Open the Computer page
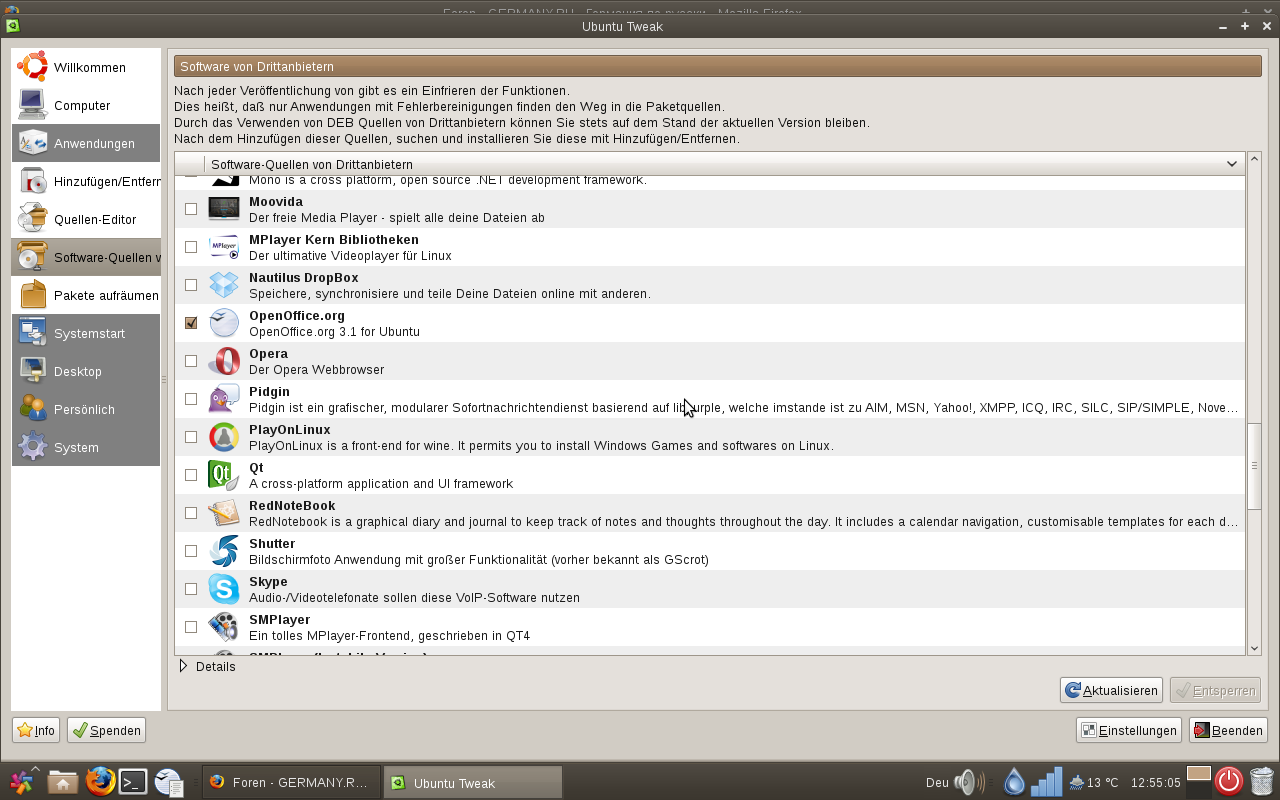The width and height of the screenshot is (1280, 800). [x=86, y=105]
